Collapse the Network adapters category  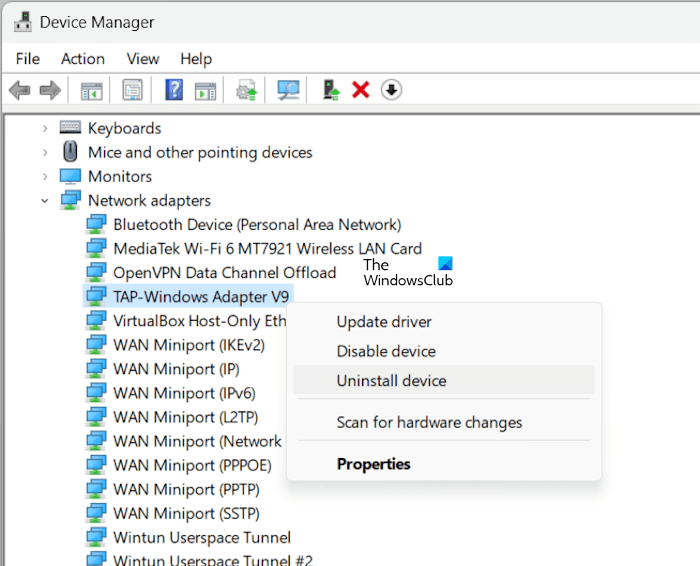(45, 200)
